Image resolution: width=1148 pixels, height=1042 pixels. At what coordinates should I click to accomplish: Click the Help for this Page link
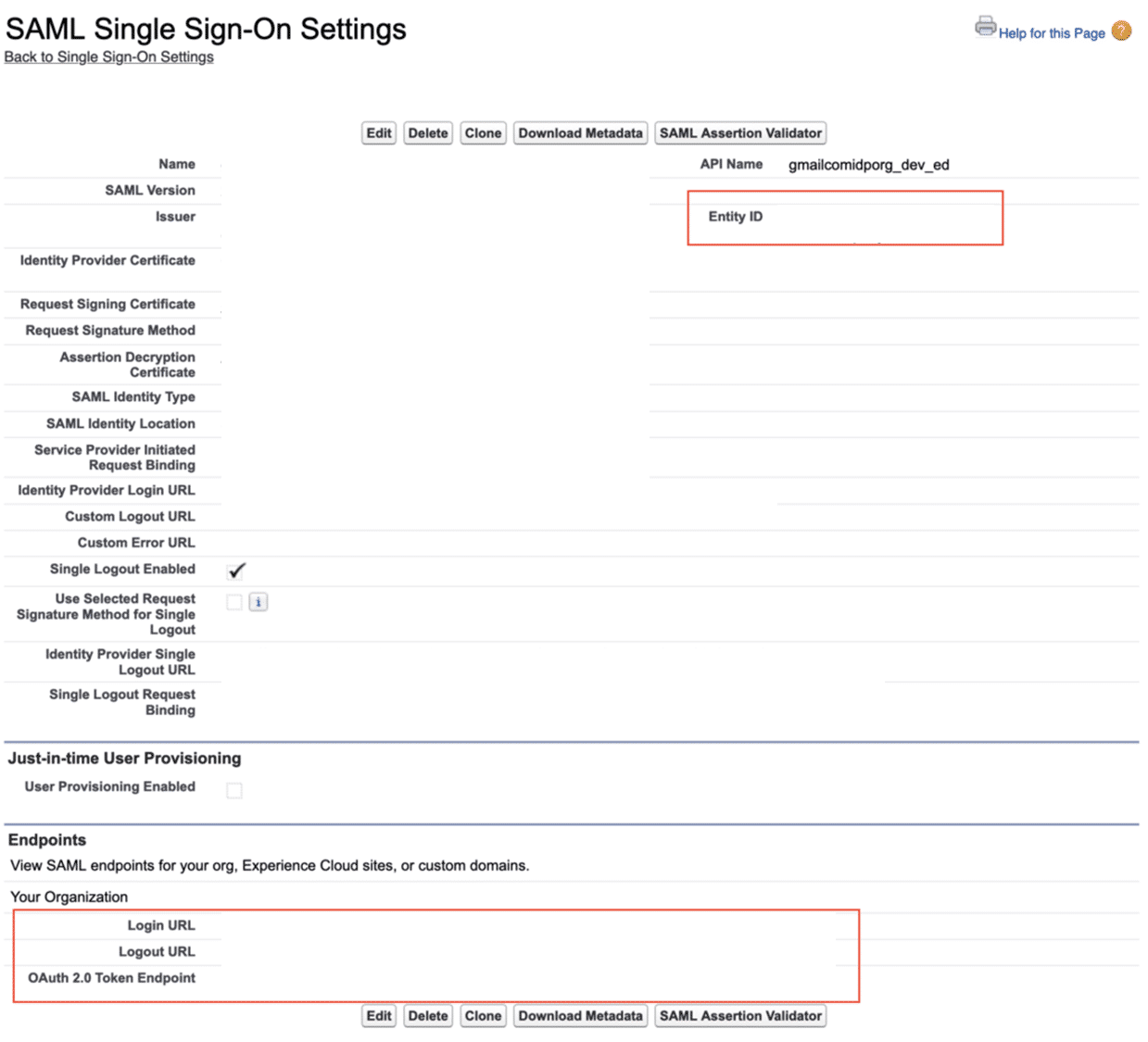[1052, 33]
